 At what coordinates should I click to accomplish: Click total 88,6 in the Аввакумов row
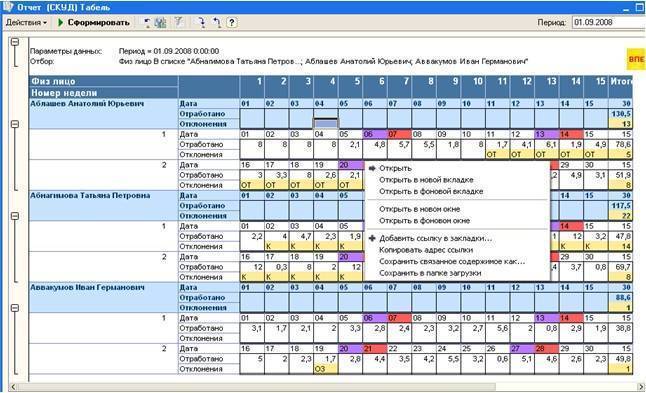pos(621,297)
